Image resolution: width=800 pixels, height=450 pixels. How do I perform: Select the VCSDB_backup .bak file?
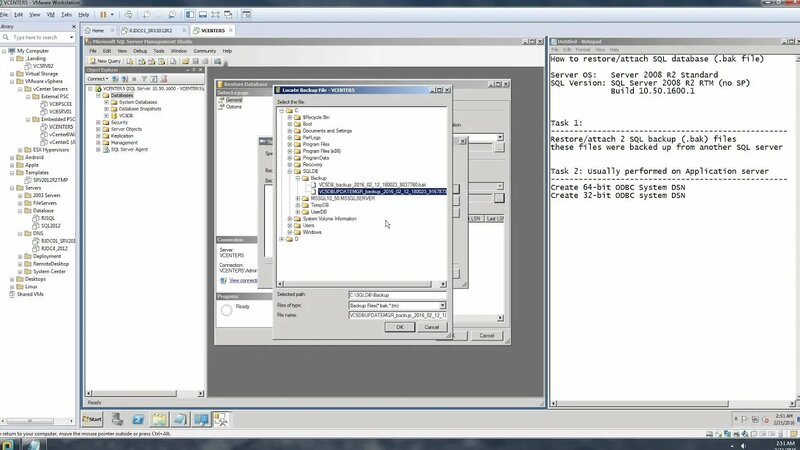(372, 185)
